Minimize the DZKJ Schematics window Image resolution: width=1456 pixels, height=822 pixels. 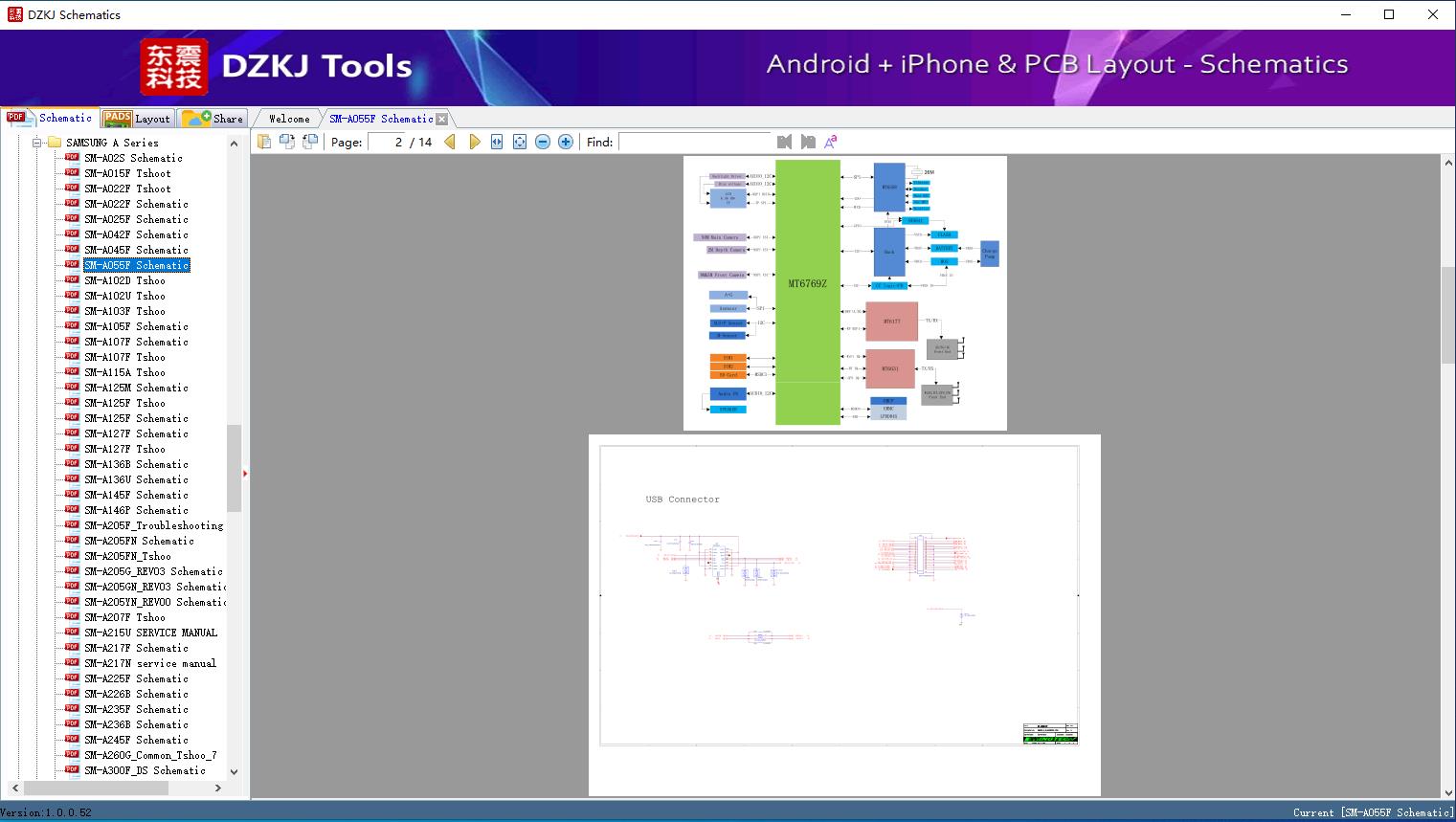1345,14
